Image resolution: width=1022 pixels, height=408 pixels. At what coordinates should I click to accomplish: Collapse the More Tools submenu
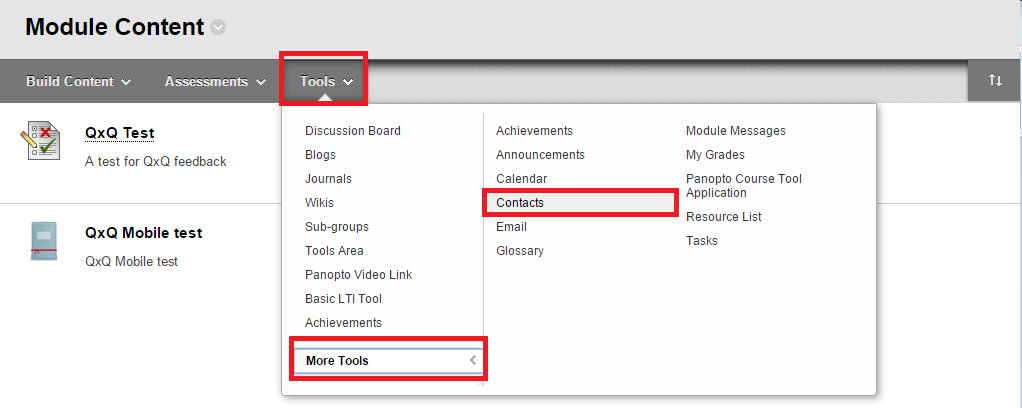pyautogui.click(x=388, y=360)
